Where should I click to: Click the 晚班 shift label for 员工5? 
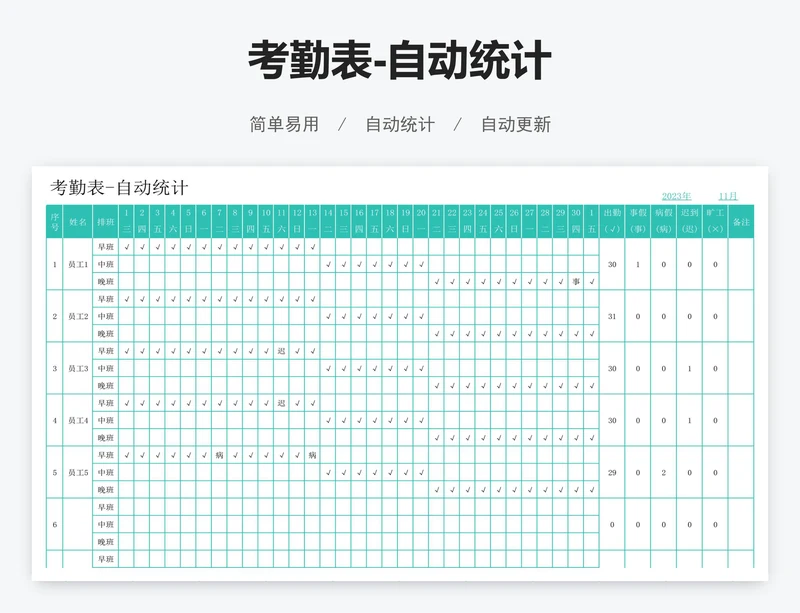106,490
